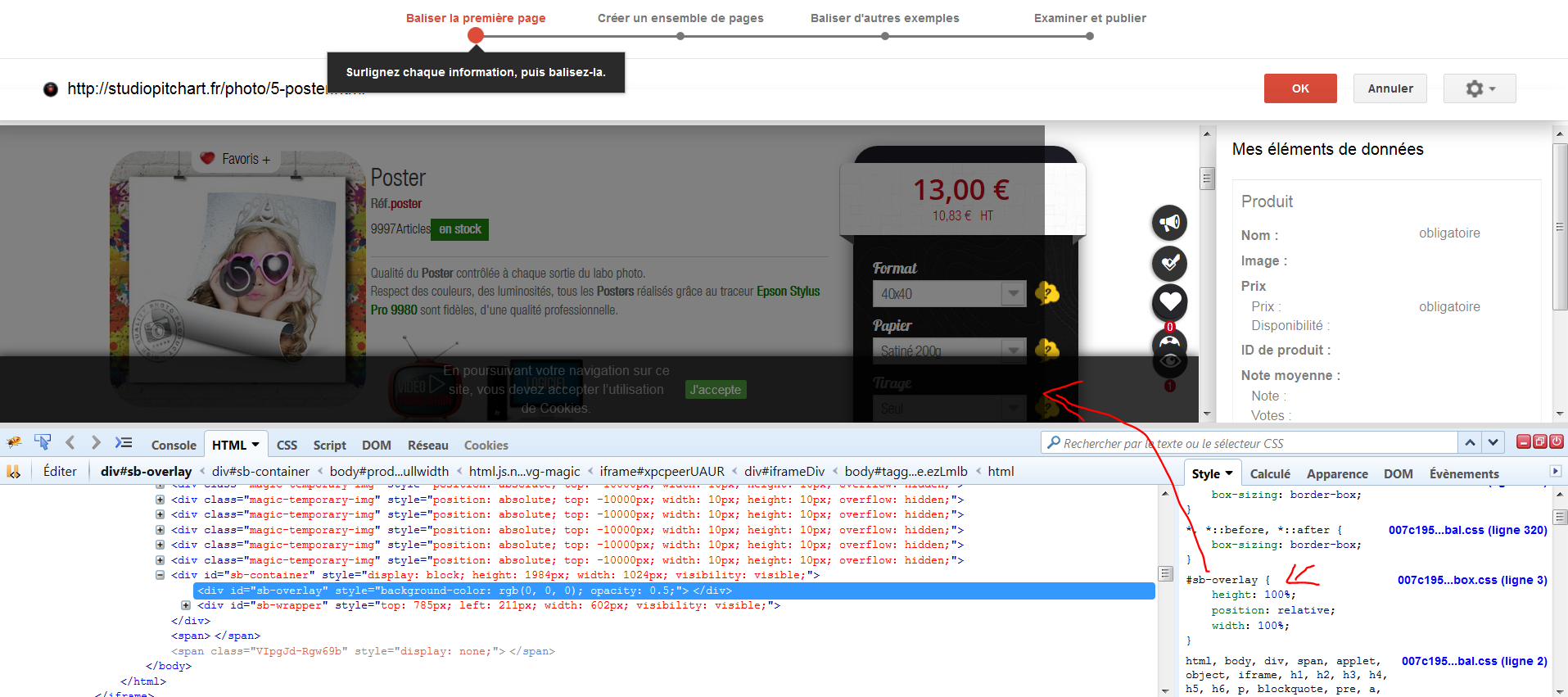Open 007c195...bal.css (ligne 320) link
Viewport: 1568px width, 697px height.
coord(1468,530)
